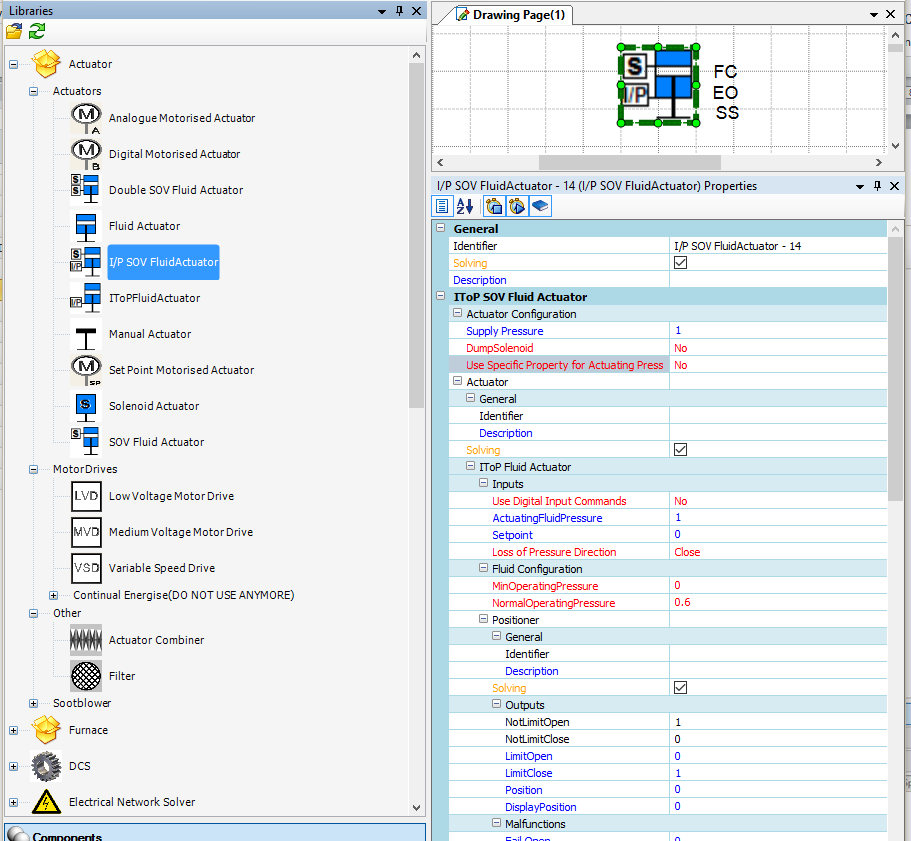The height and width of the screenshot is (841, 911).
Task: Choose the Variable Speed Drive component
Action: pyautogui.click(x=161, y=568)
